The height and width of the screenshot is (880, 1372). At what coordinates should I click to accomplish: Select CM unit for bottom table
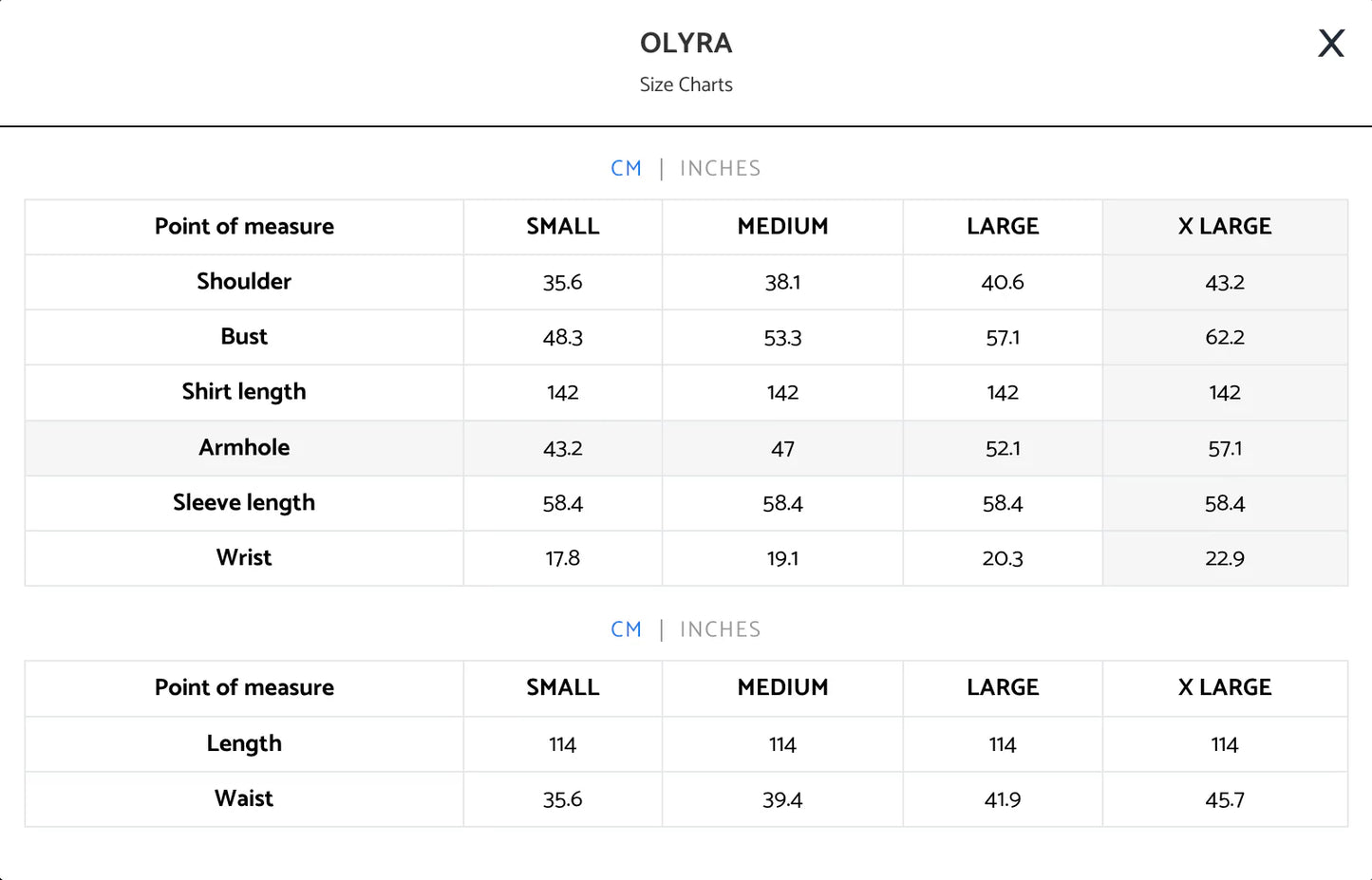click(626, 630)
